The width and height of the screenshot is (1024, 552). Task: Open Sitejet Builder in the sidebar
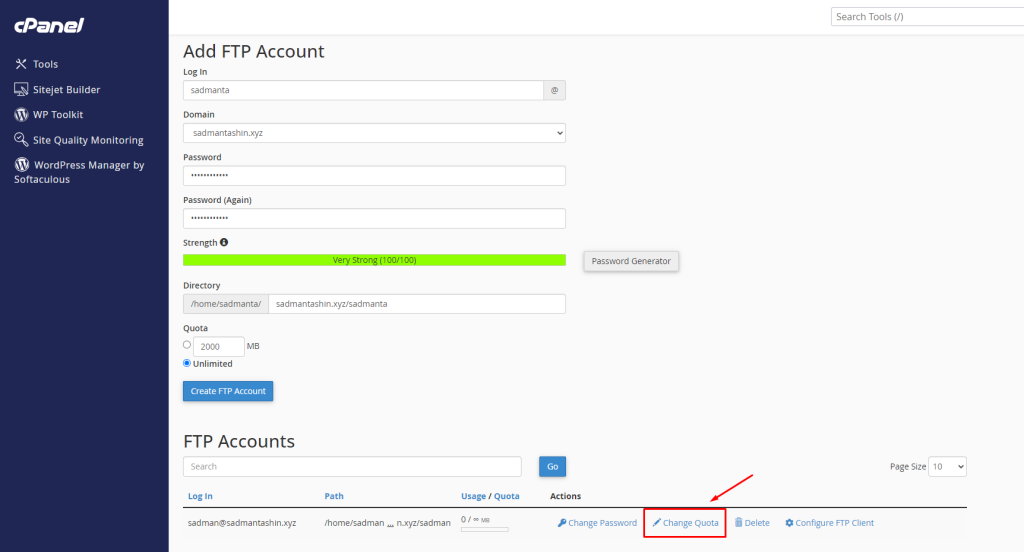66,89
